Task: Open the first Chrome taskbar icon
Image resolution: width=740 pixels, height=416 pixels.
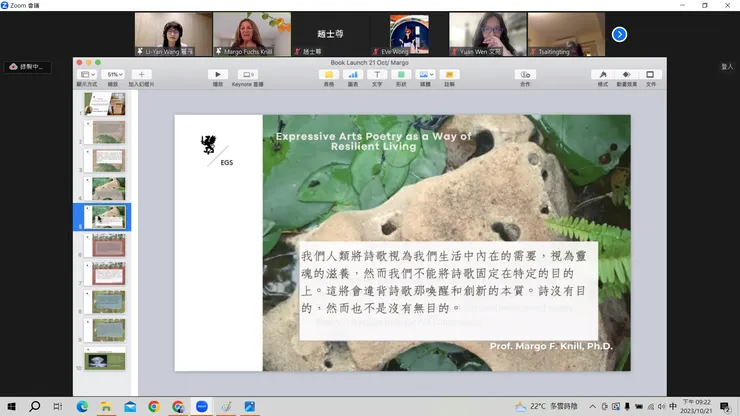Action: [154, 407]
